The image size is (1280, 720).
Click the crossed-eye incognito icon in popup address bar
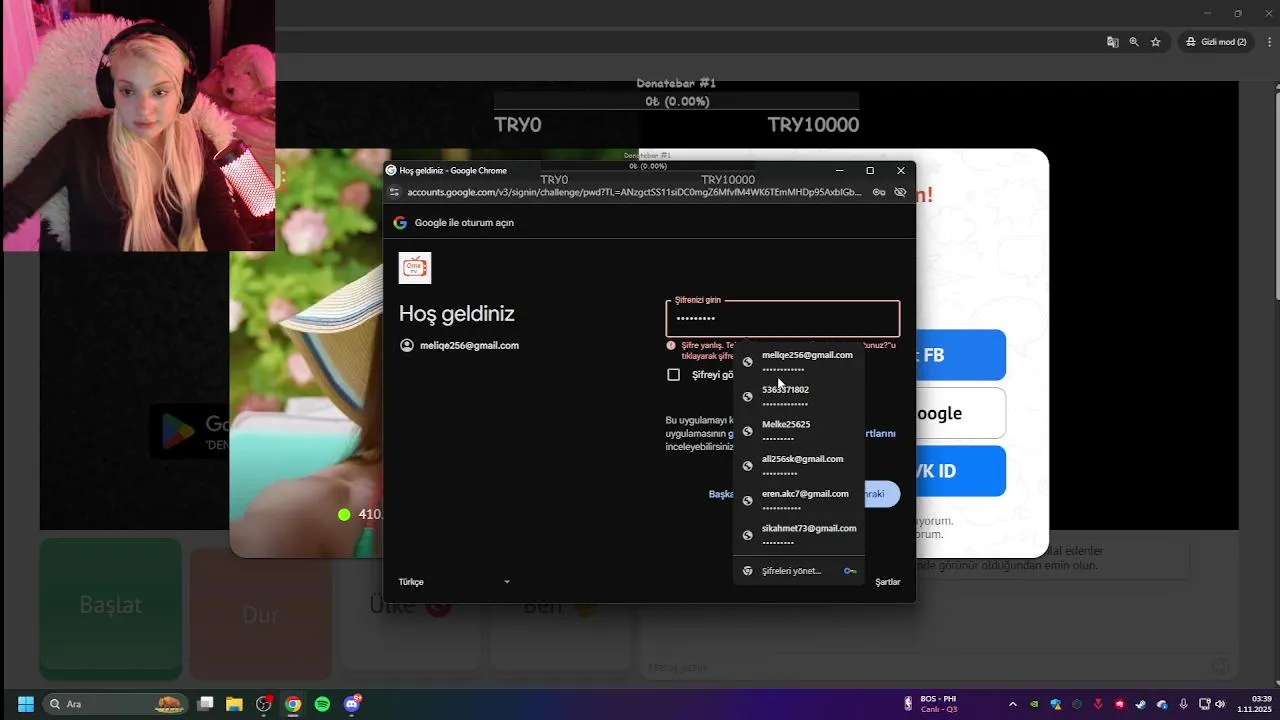pyautogui.click(x=900, y=192)
